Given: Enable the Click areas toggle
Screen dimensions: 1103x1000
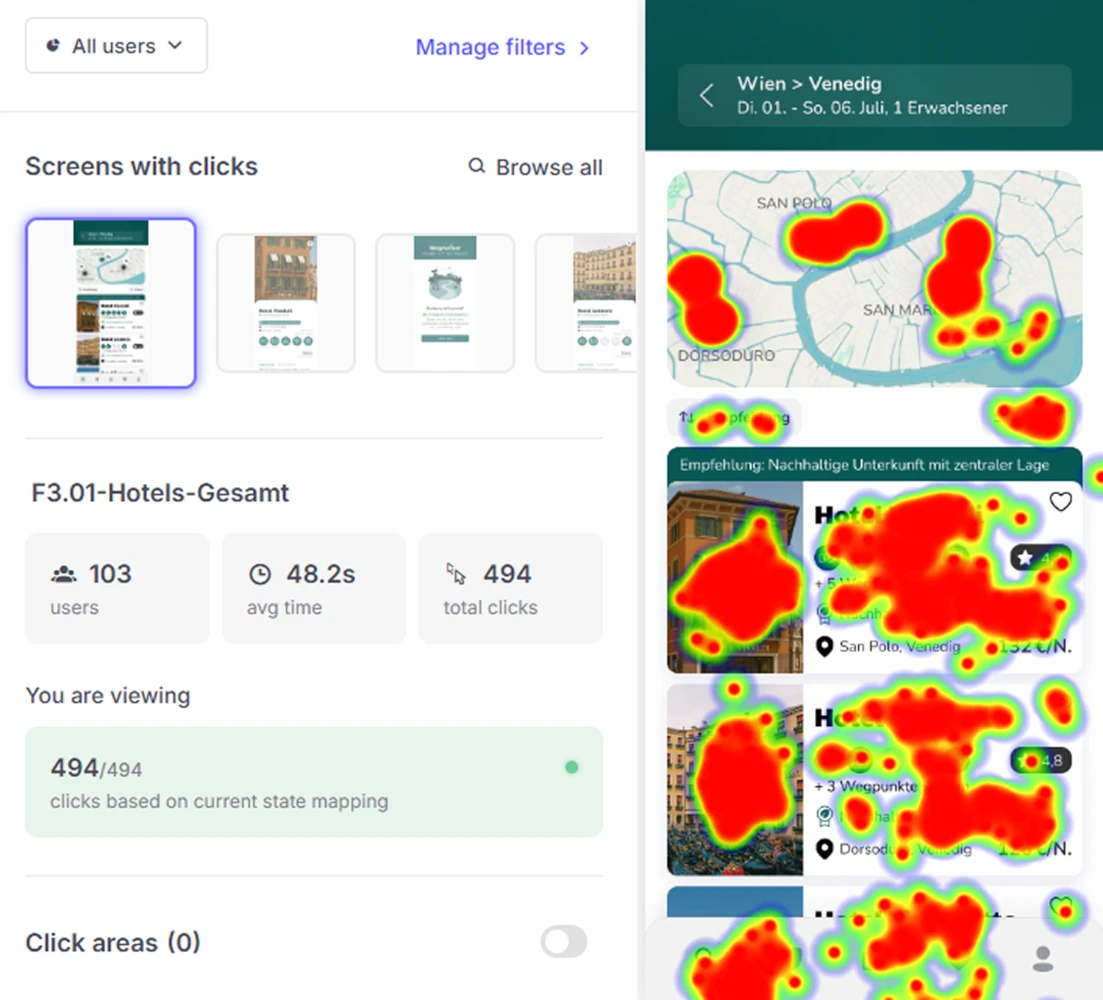Looking at the screenshot, I should (x=563, y=942).
